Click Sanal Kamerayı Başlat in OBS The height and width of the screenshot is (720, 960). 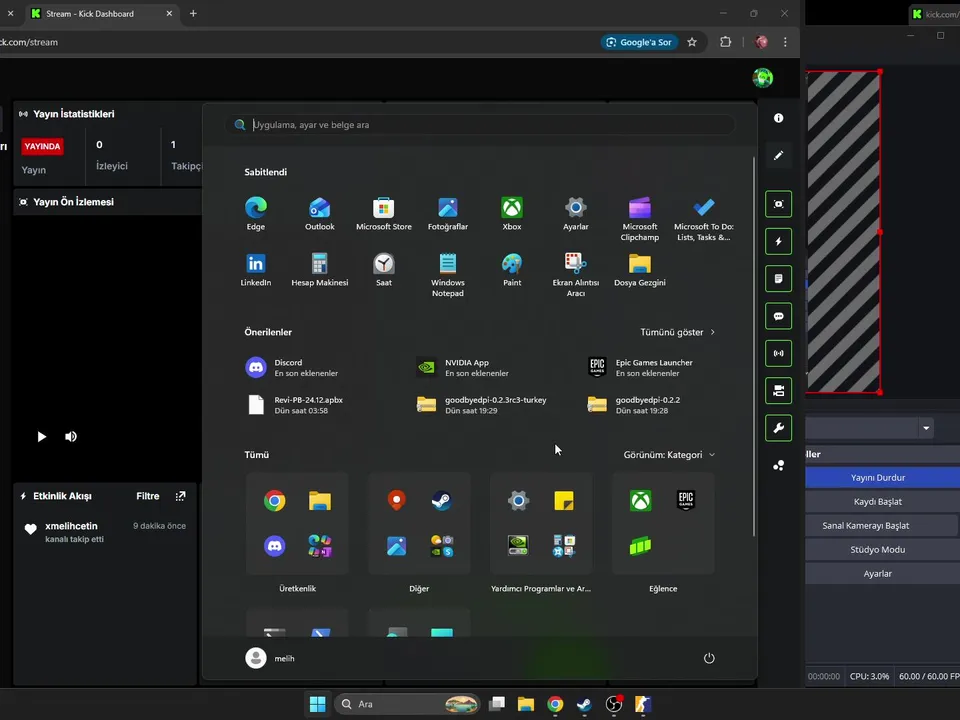click(x=882, y=525)
